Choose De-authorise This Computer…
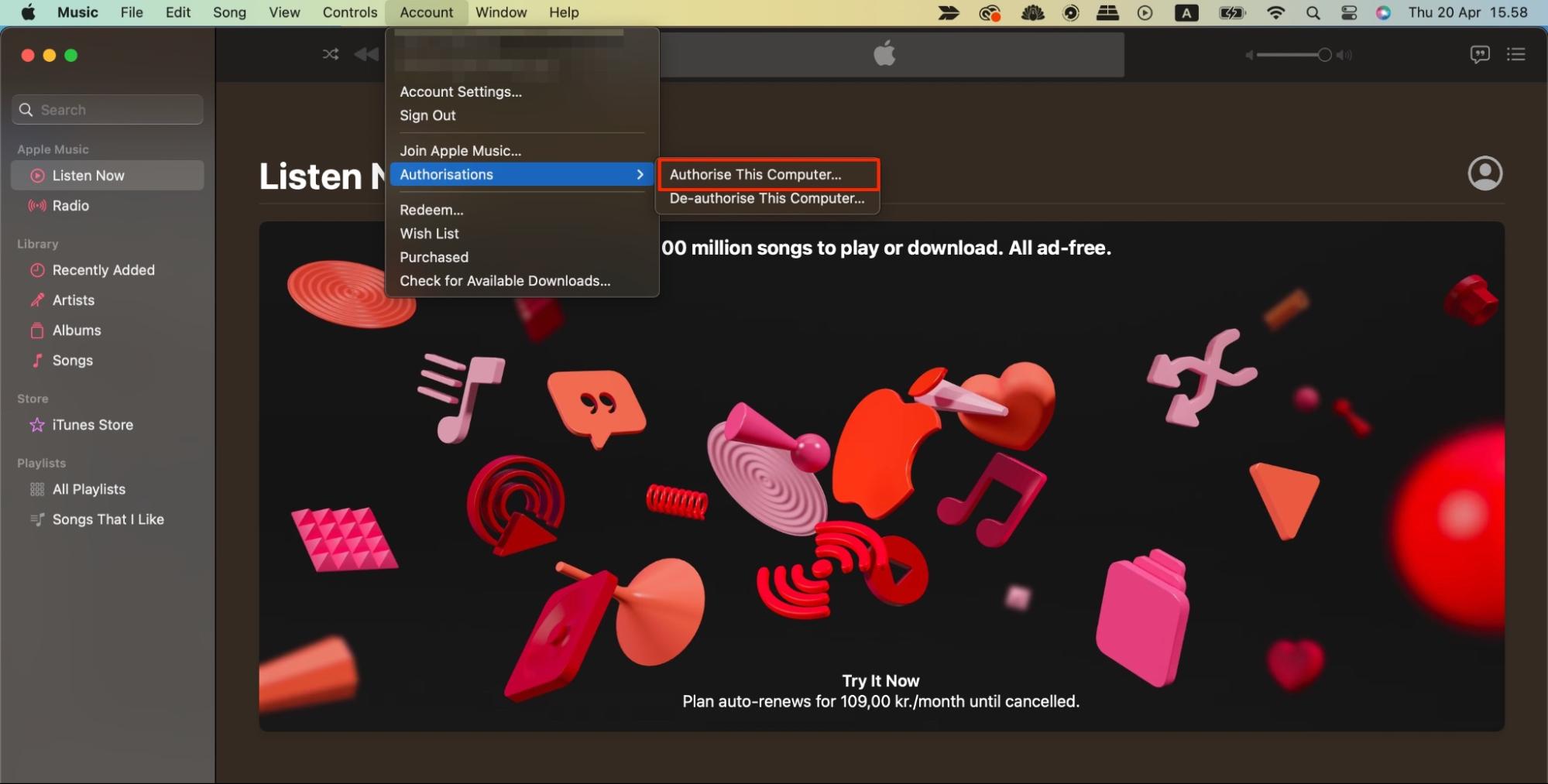Screen dimensions: 1548x784 [768, 199]
